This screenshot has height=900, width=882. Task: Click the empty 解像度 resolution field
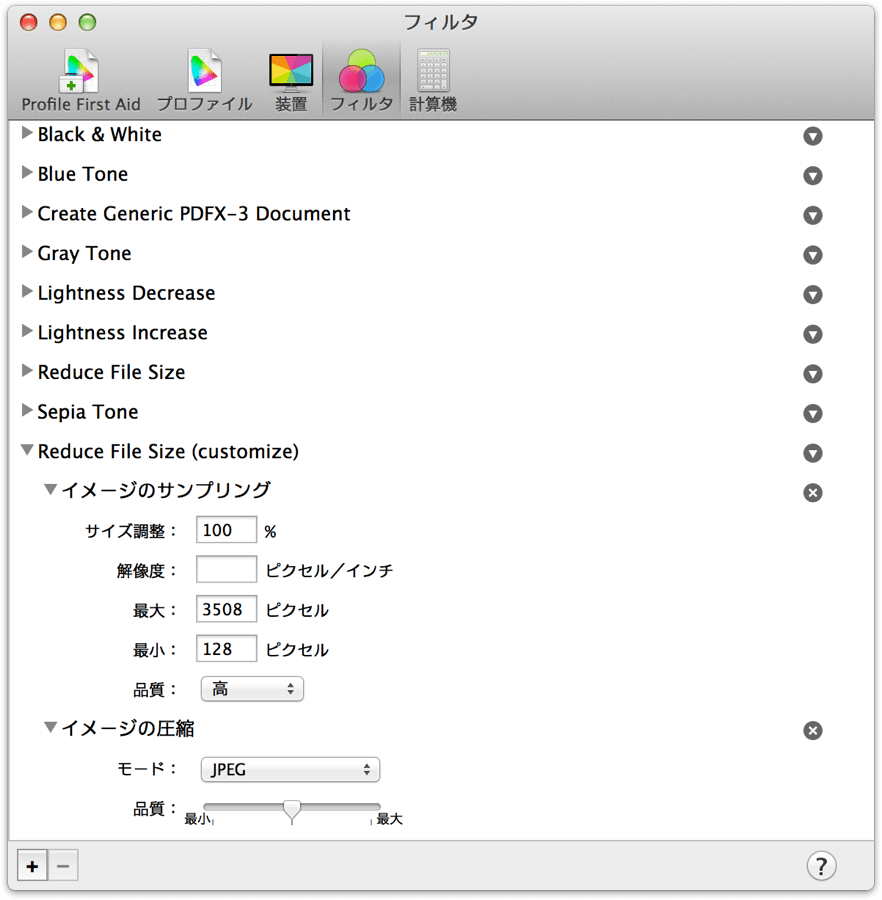[x=226, y=569]
